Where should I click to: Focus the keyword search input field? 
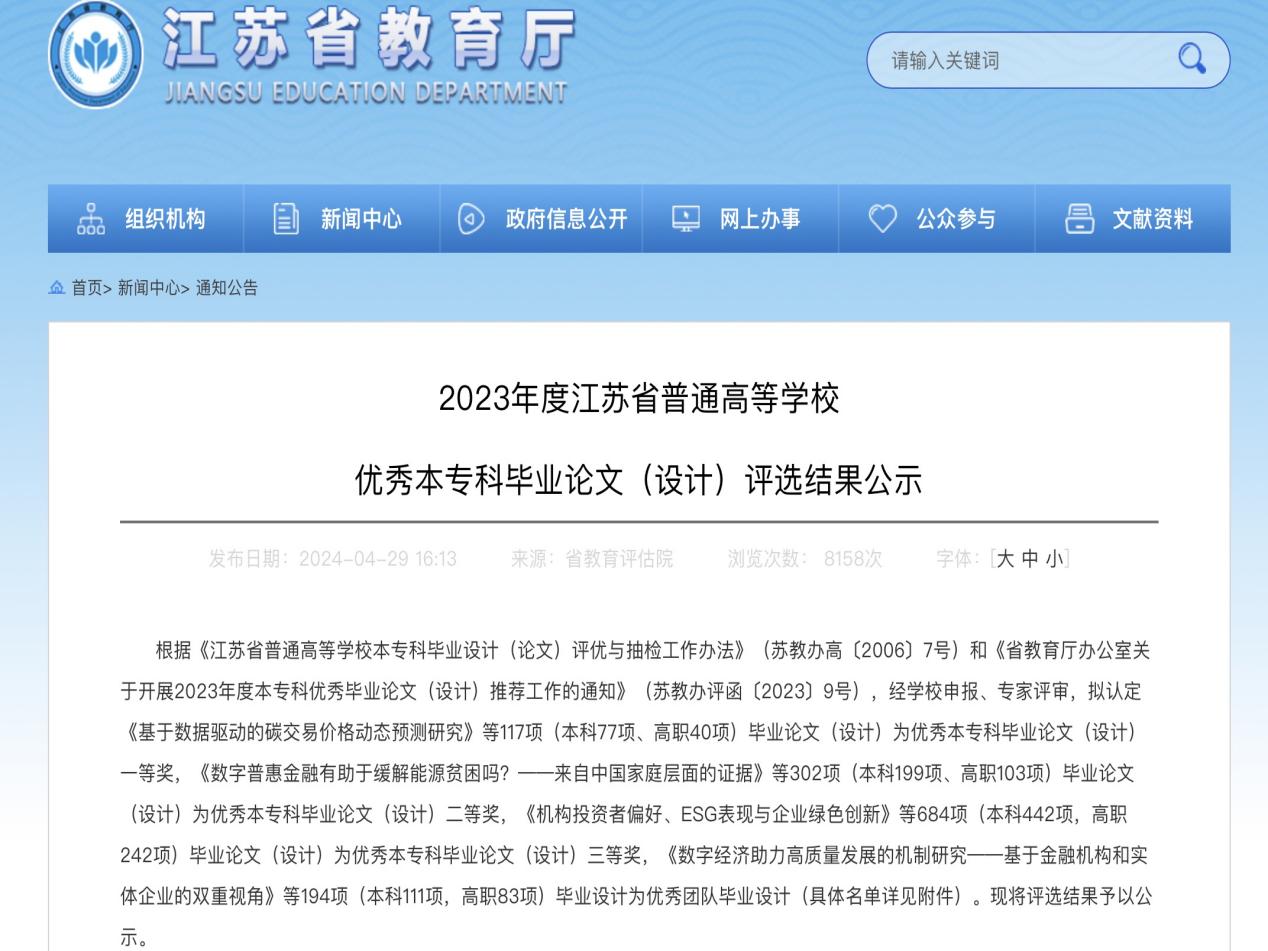click(1020, 60)
